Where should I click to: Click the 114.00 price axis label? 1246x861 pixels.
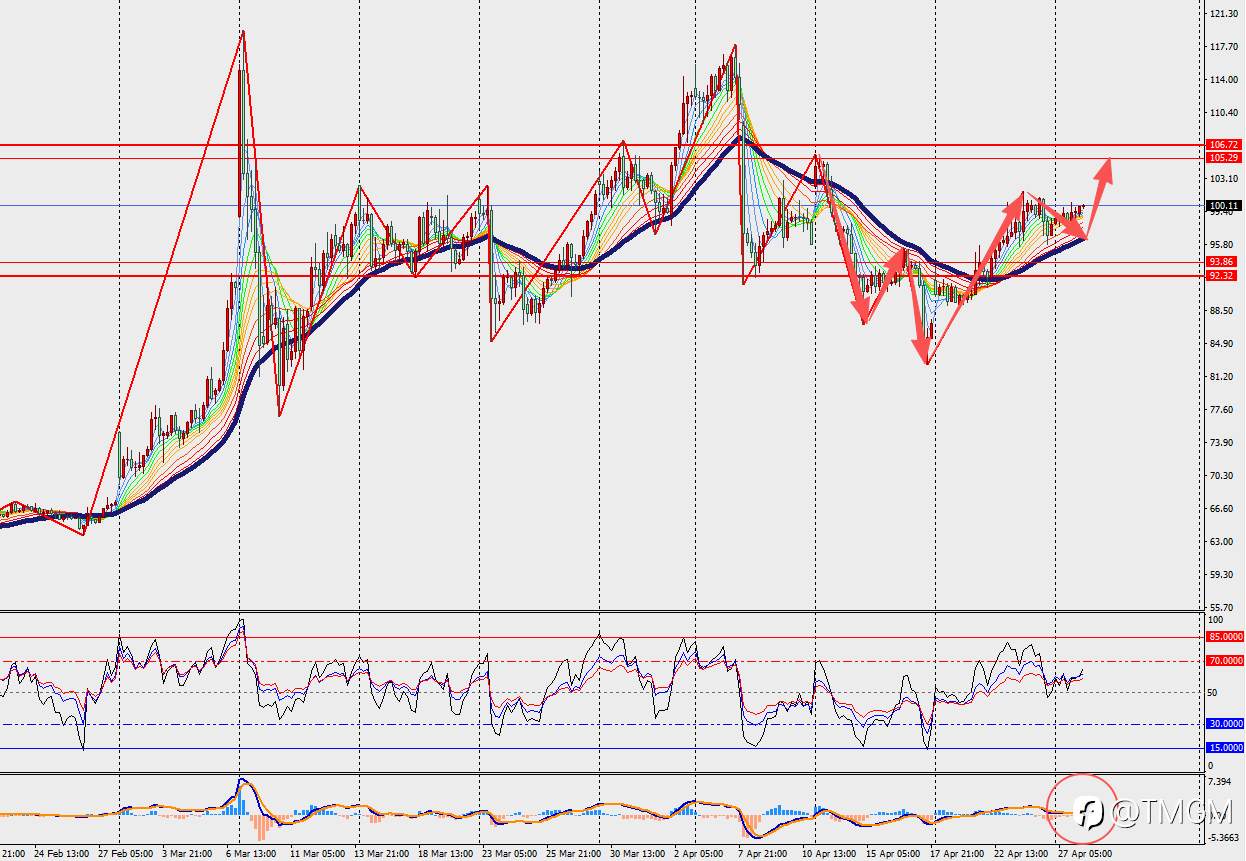[1224, 80]
